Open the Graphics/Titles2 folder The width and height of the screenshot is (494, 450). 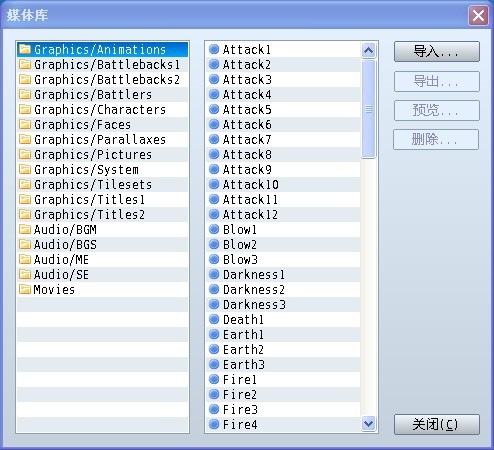click(x=102, y=214)
